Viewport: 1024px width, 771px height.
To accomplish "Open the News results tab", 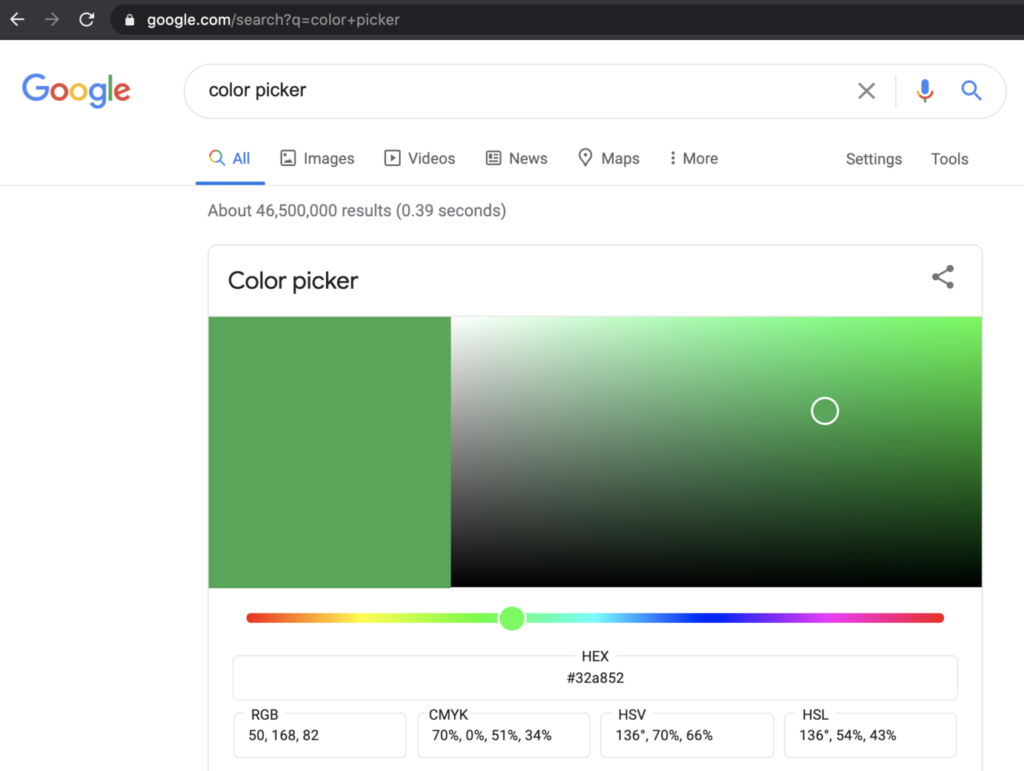I will [516, 158].
